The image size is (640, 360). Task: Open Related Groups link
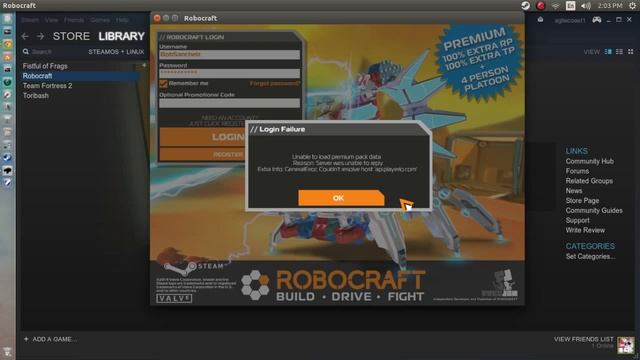[x=589, y=181]
